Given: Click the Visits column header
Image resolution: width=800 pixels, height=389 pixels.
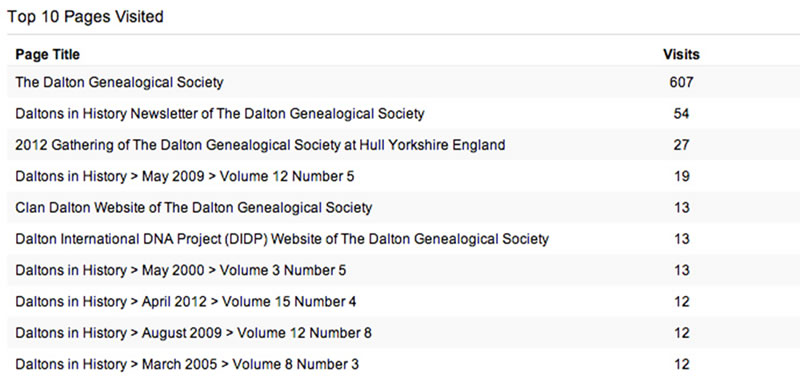Looking at the screenshot, I should pyautogui.click(x=681, y=55).
